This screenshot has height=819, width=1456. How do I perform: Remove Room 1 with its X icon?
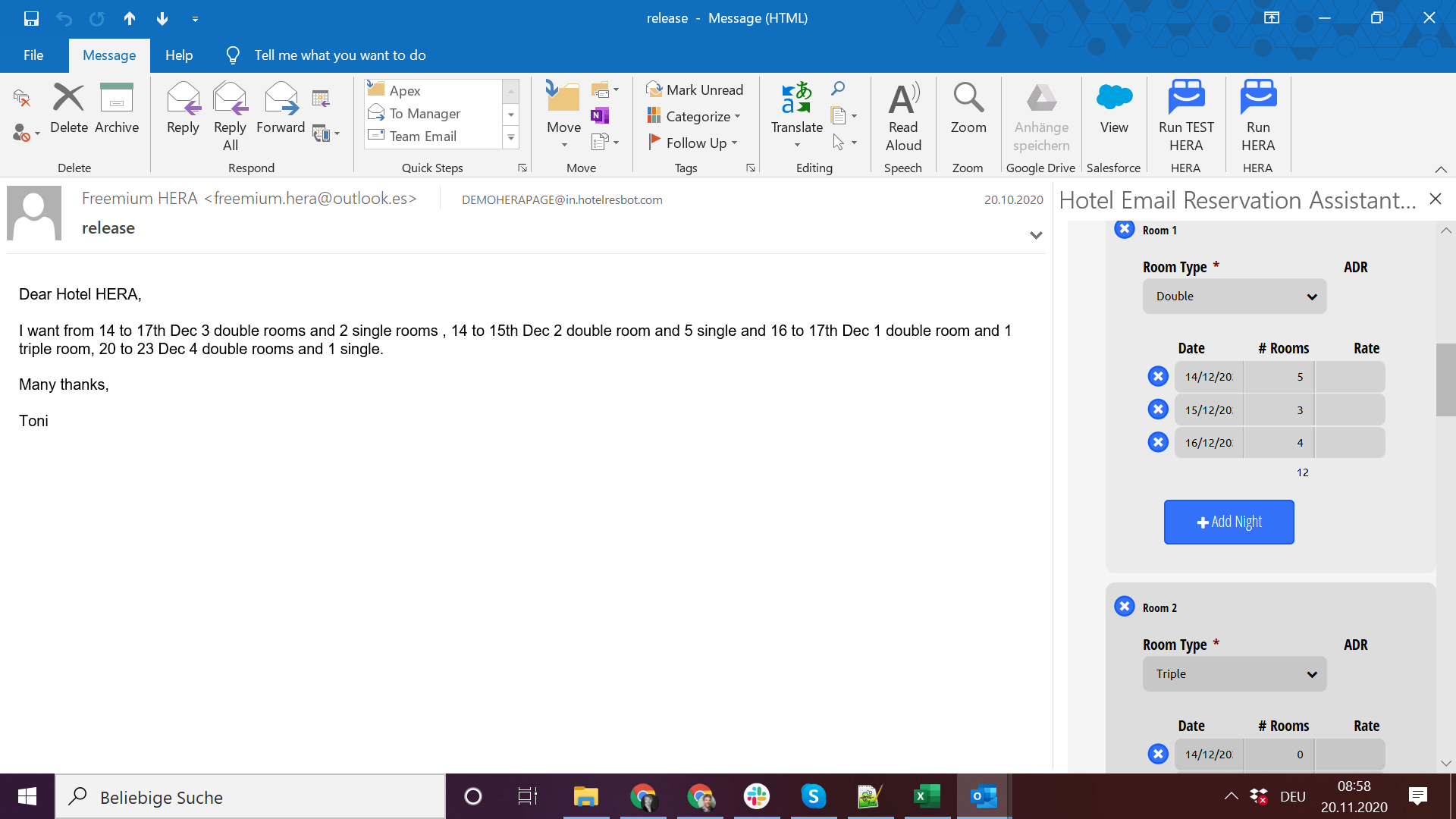point(1124,229)
